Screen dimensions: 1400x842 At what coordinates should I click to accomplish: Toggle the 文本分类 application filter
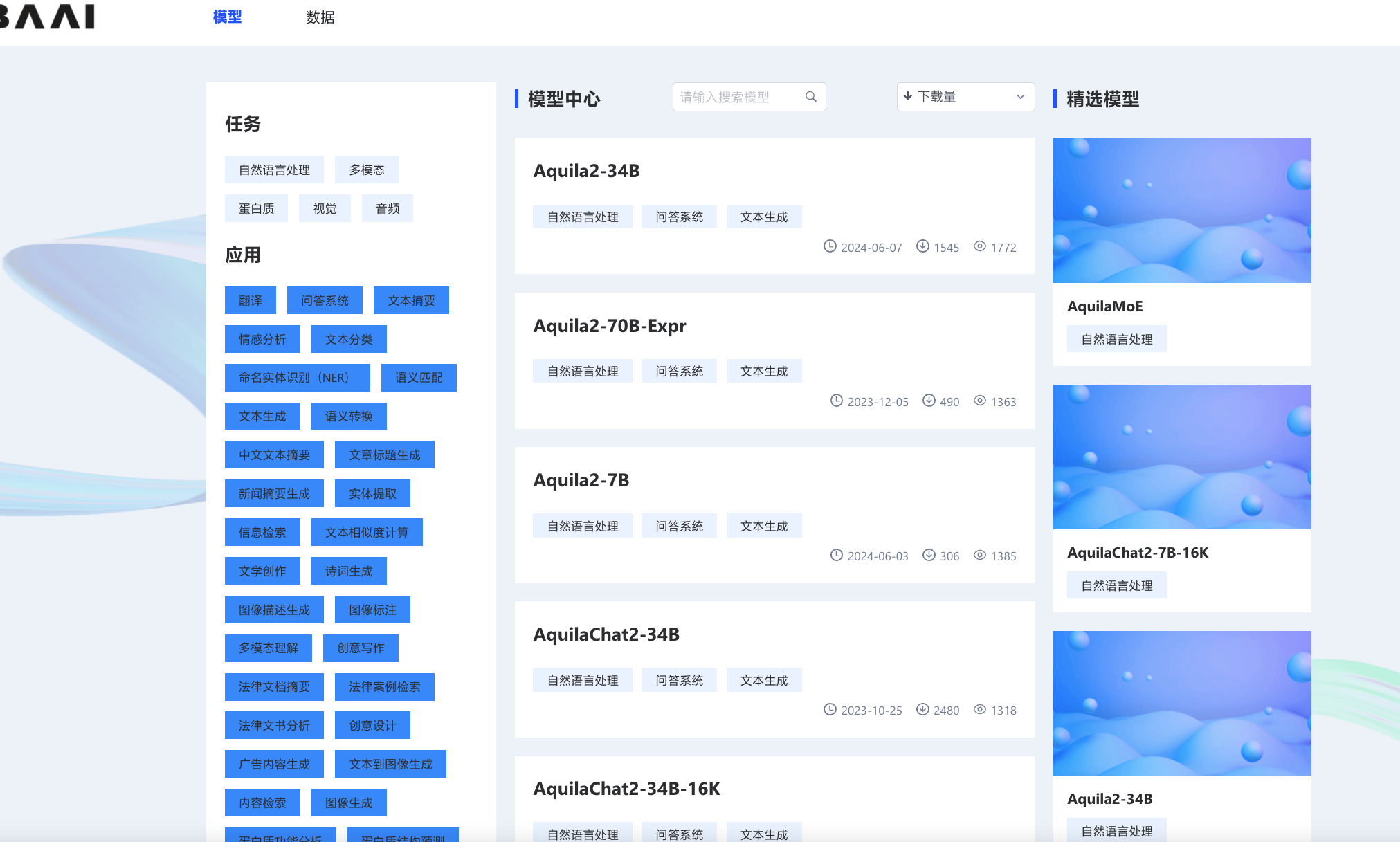click(349, 339)
